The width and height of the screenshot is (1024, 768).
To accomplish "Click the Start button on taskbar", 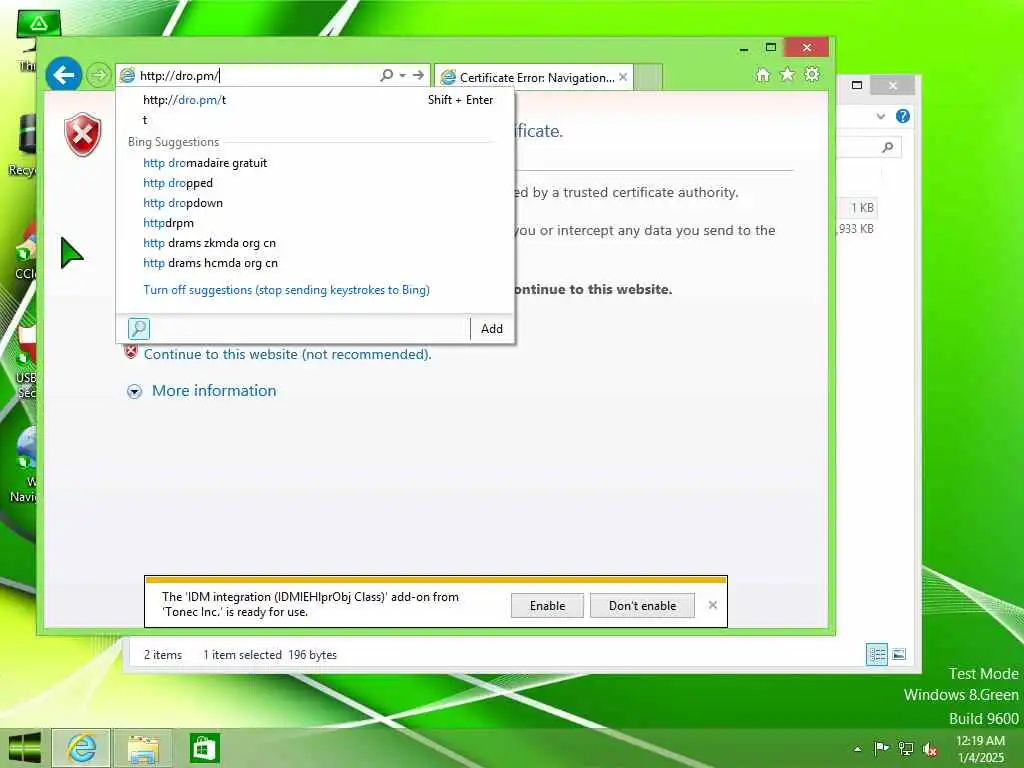I will [x=25, y=748].
